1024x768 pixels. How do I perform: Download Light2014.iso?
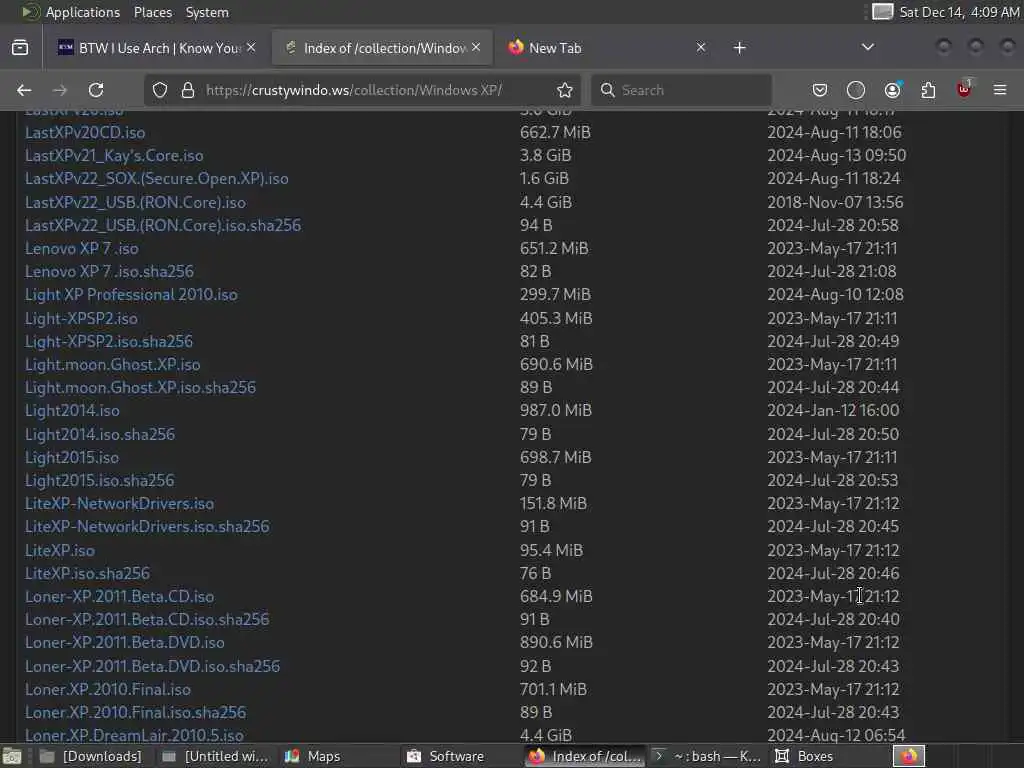click(72, 411)
